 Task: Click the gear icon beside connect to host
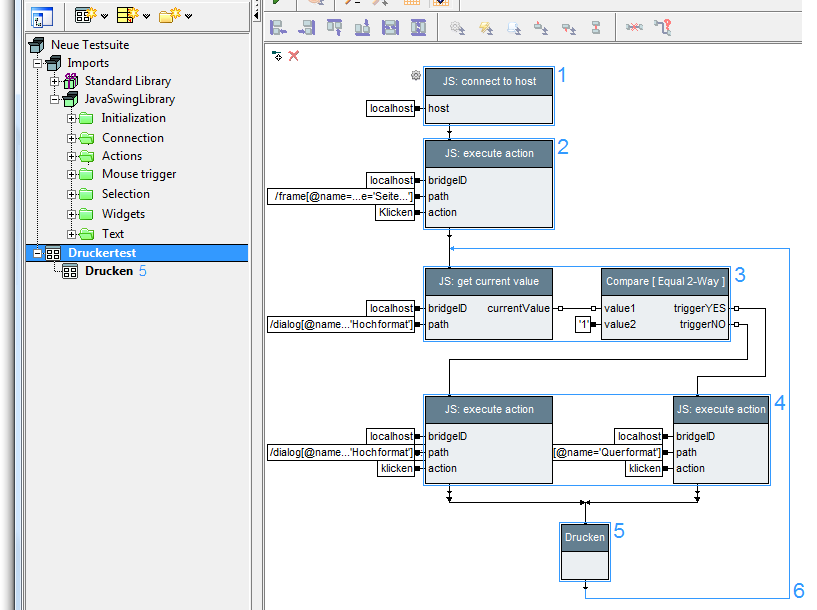[416, 75]
